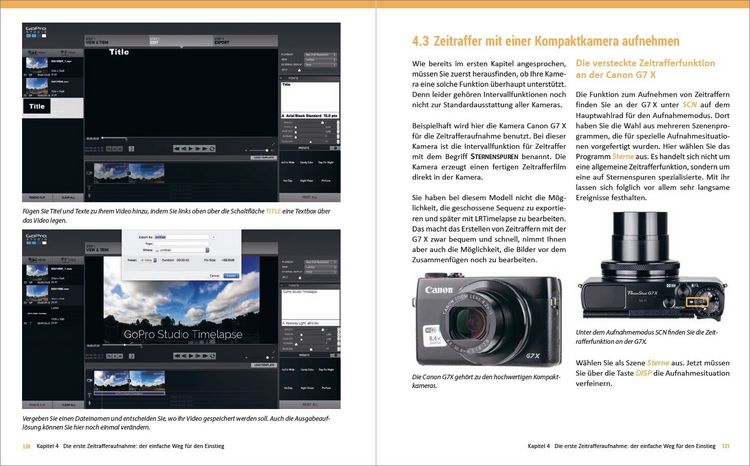Click Reset All in upper screenshot
The image size is (750, 466).
click(310, 197)
